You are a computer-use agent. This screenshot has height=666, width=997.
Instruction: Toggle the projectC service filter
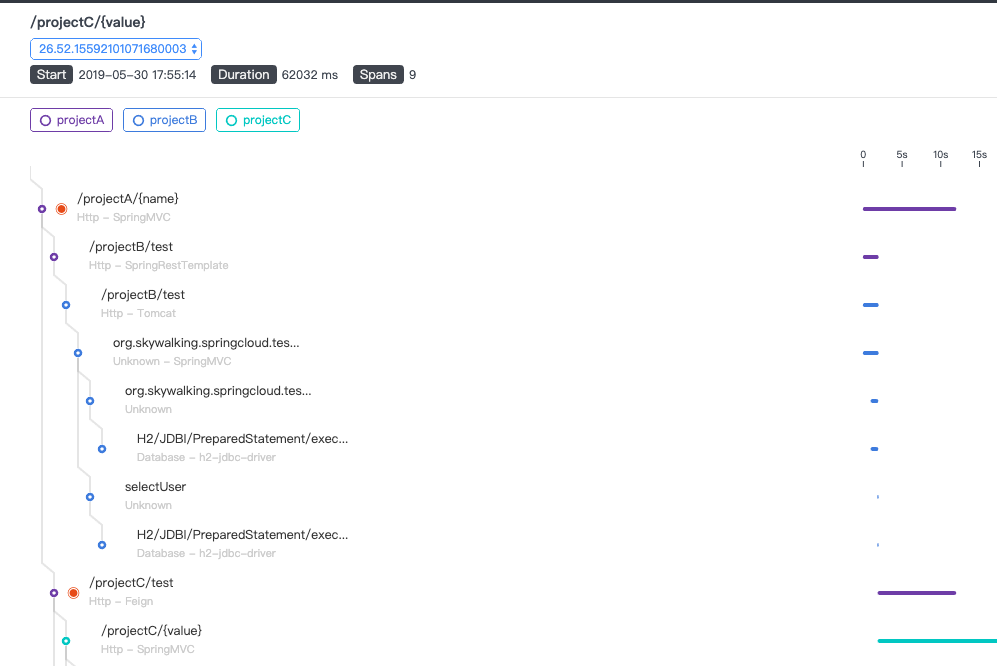pyautogui.click(x=258, y=120)
